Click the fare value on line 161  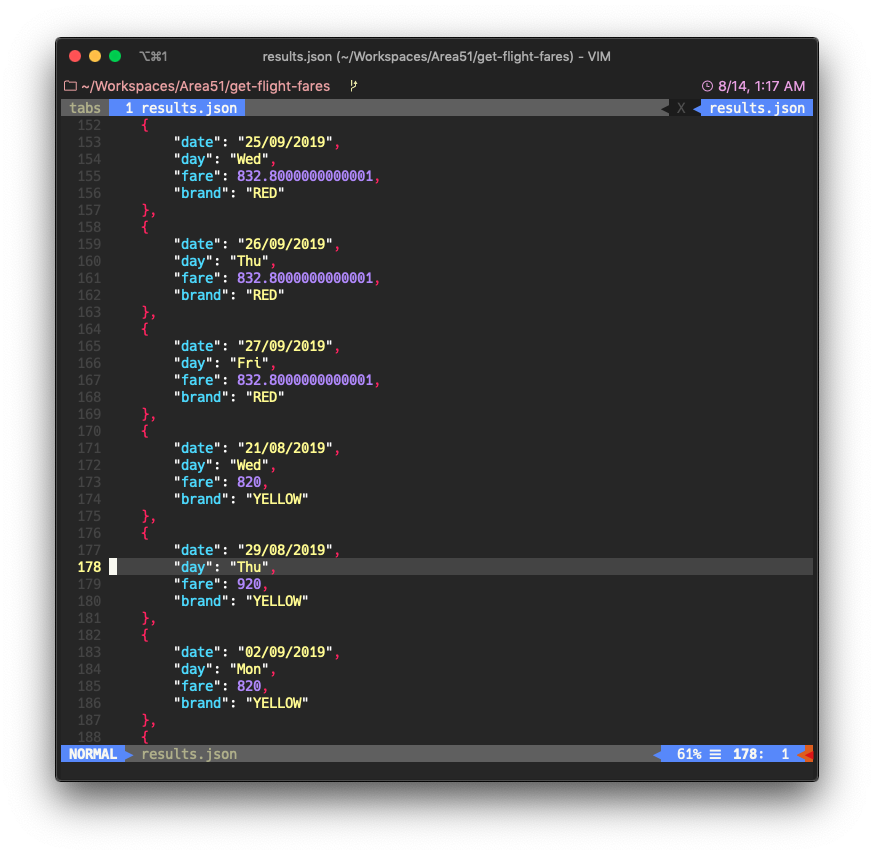[x=305, y=278]
